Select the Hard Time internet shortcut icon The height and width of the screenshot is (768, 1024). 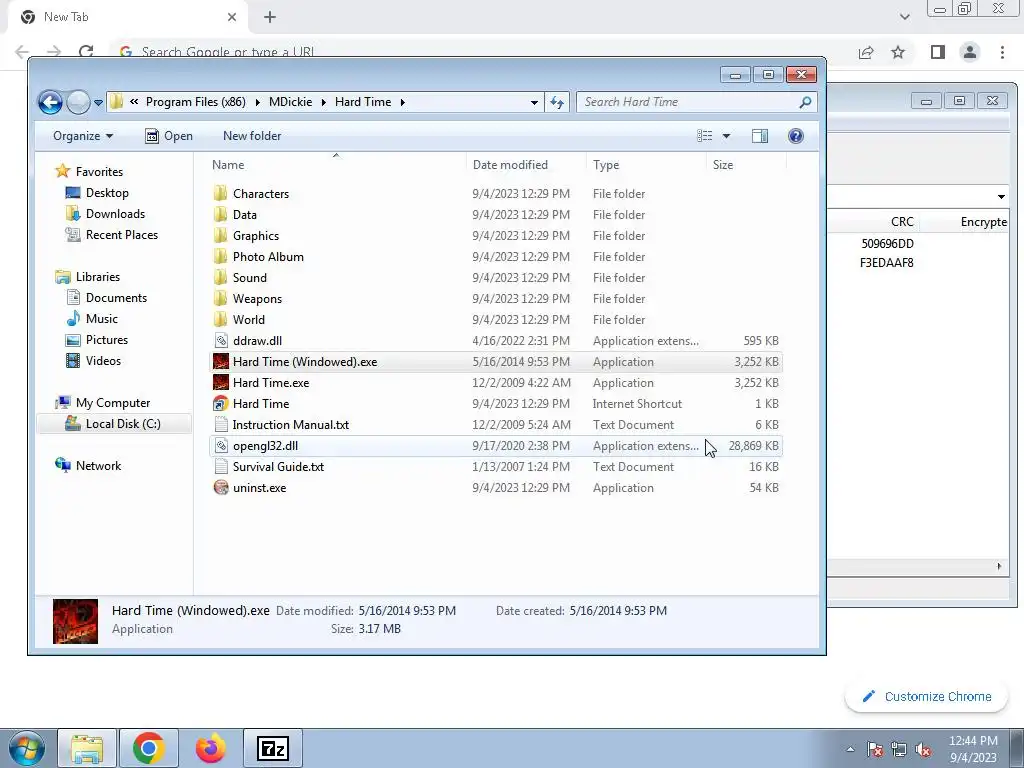[x=221, y=403]
